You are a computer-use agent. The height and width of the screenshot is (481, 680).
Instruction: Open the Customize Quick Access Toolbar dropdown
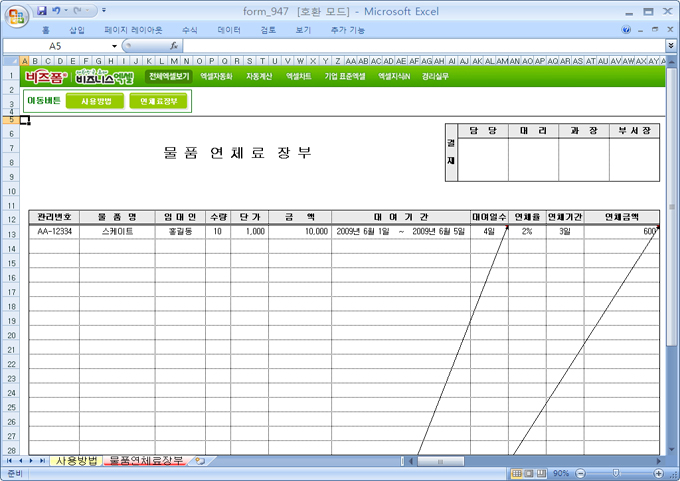coord(104,10)
